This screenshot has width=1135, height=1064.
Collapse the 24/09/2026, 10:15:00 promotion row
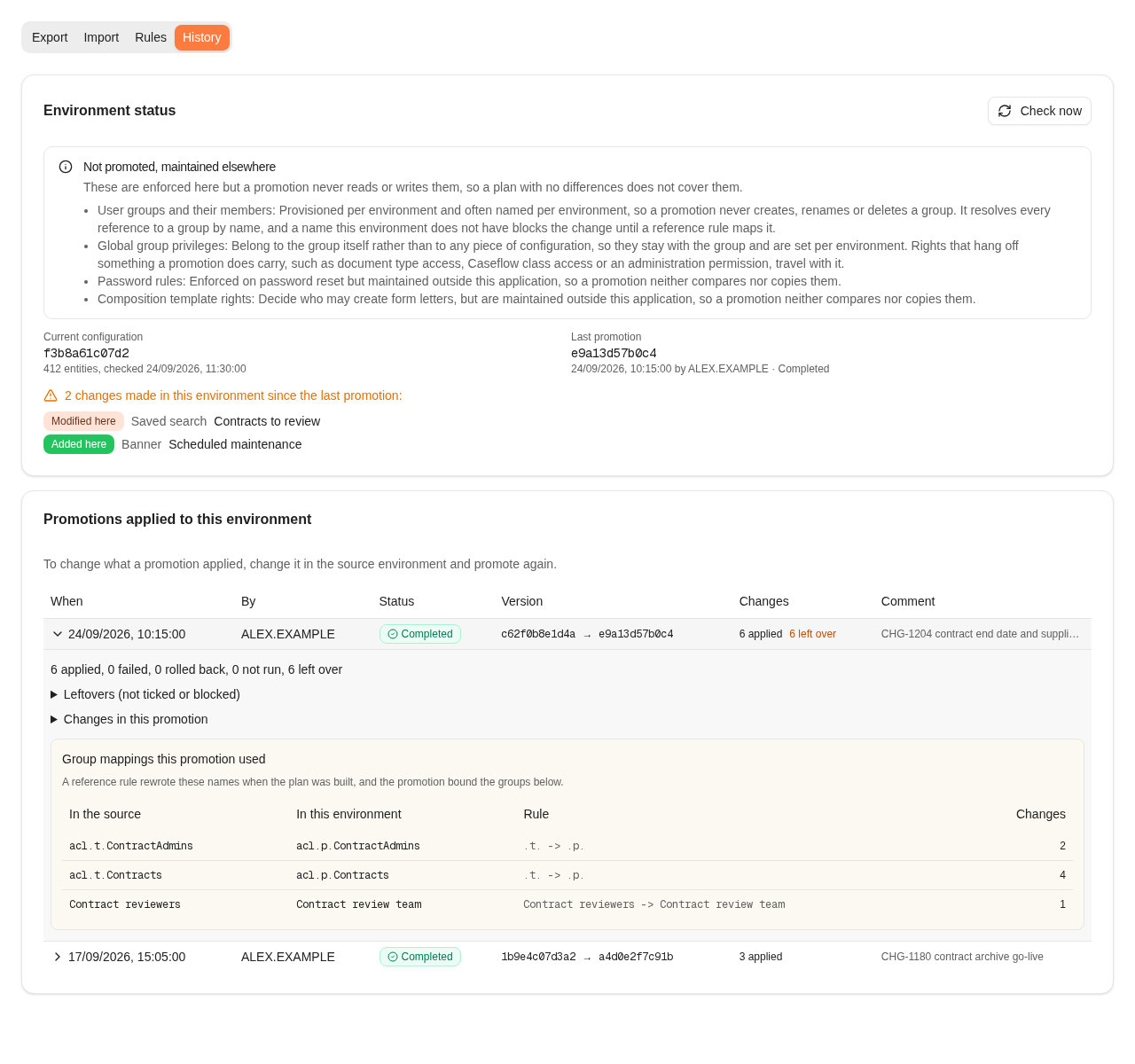coord(58,634)
